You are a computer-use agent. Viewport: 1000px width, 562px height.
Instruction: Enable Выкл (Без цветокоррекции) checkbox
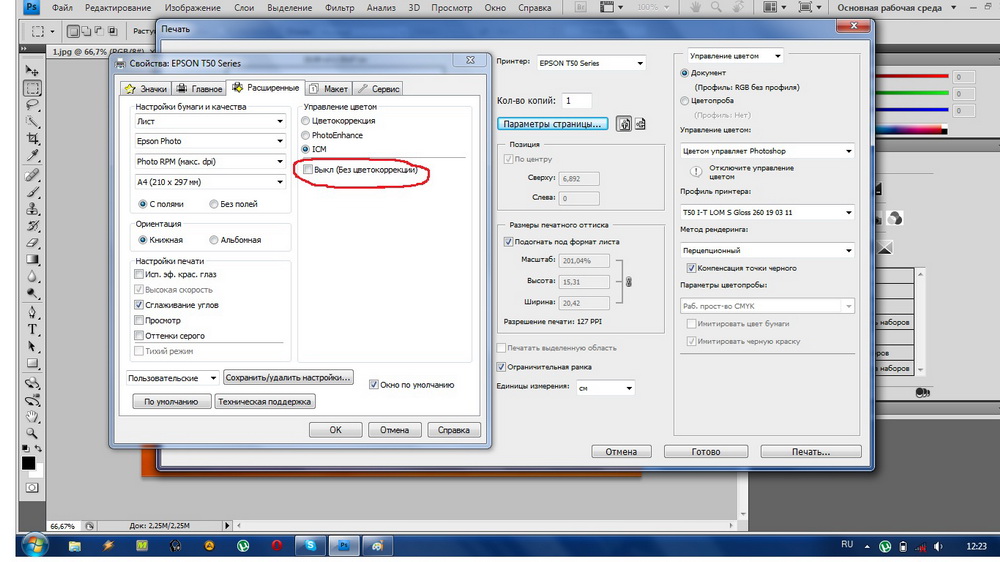pyautogui.click(x=307, y=172)
